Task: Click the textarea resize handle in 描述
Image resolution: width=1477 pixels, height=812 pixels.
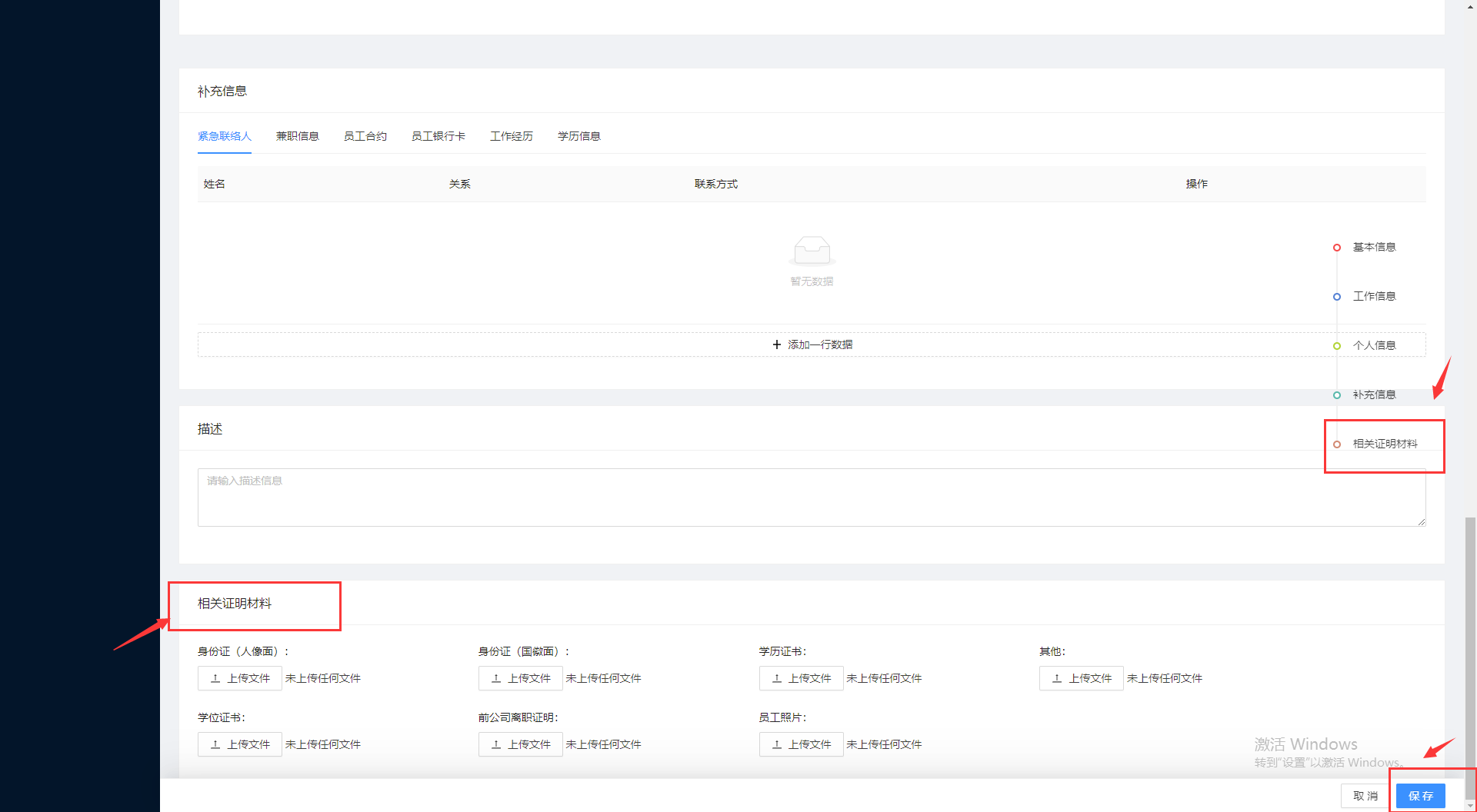Action: pos(1421,522)
